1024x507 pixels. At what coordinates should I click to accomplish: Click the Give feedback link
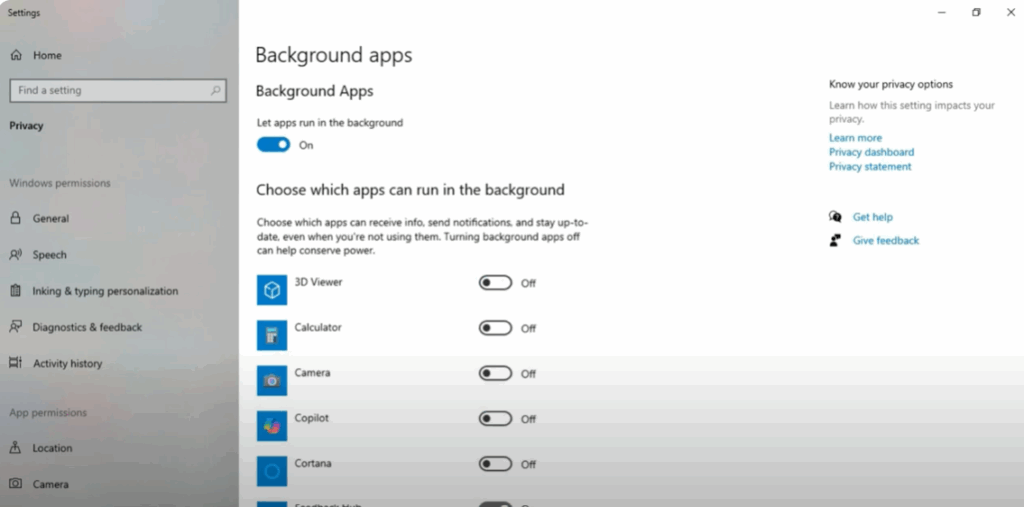click(x=886, y=240)
